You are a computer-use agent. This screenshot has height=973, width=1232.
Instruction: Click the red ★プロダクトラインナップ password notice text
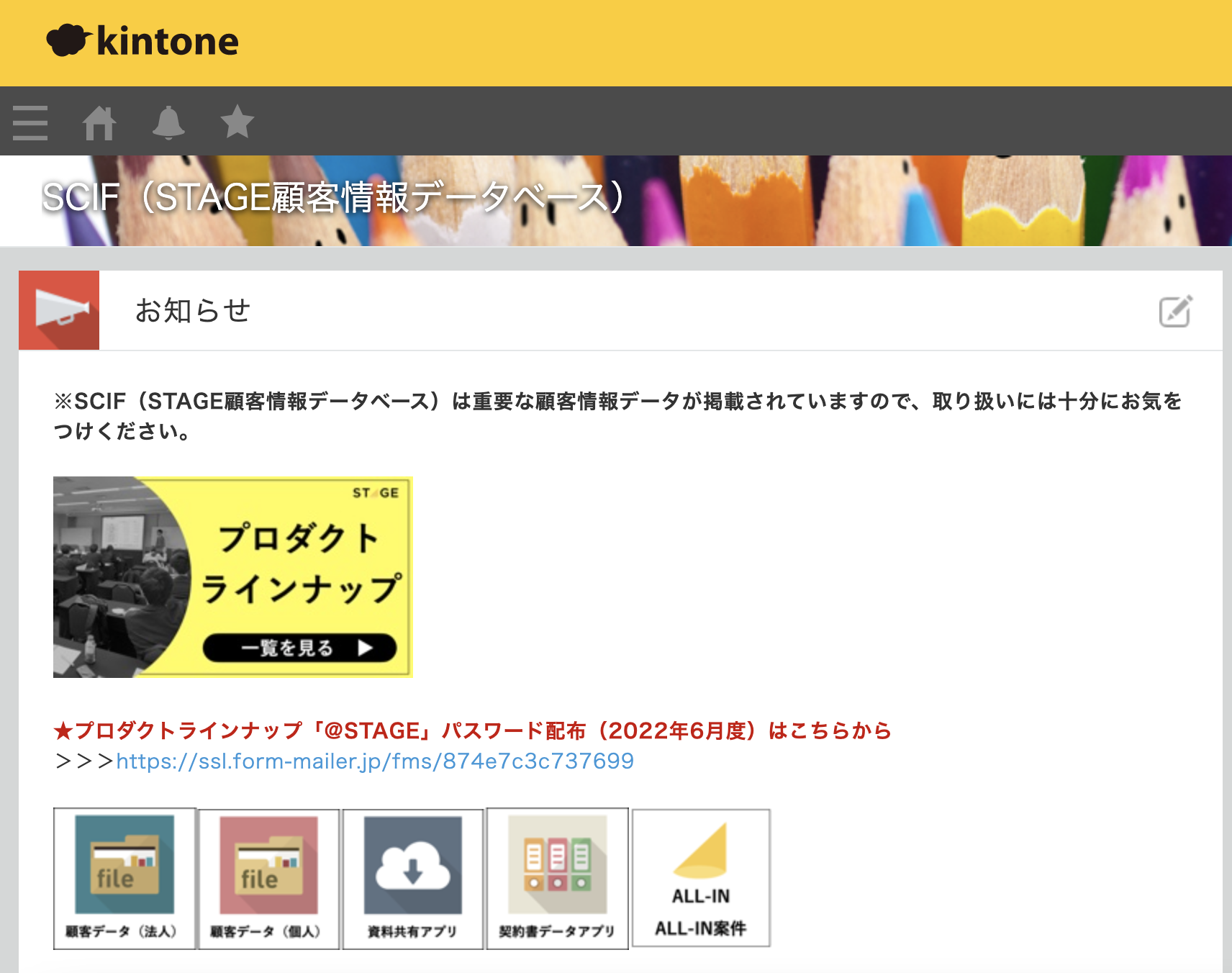coord(472,731)
